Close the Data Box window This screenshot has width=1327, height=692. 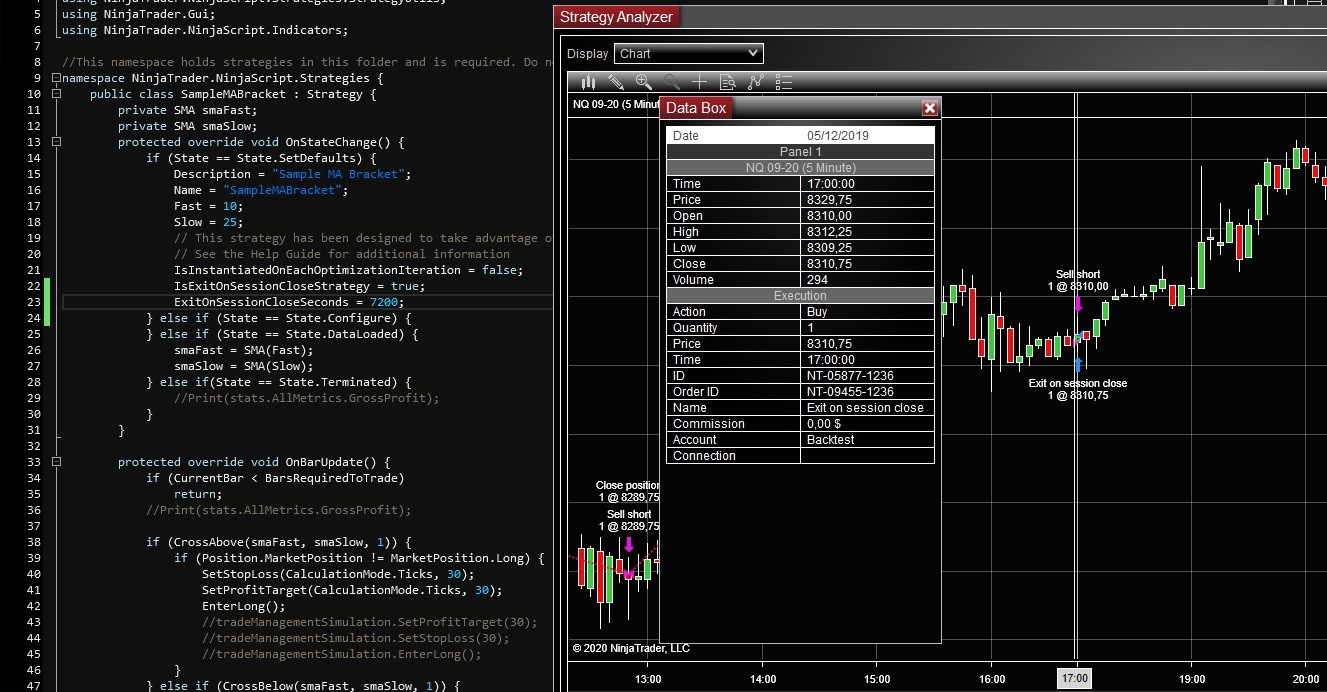click(930, 108)
